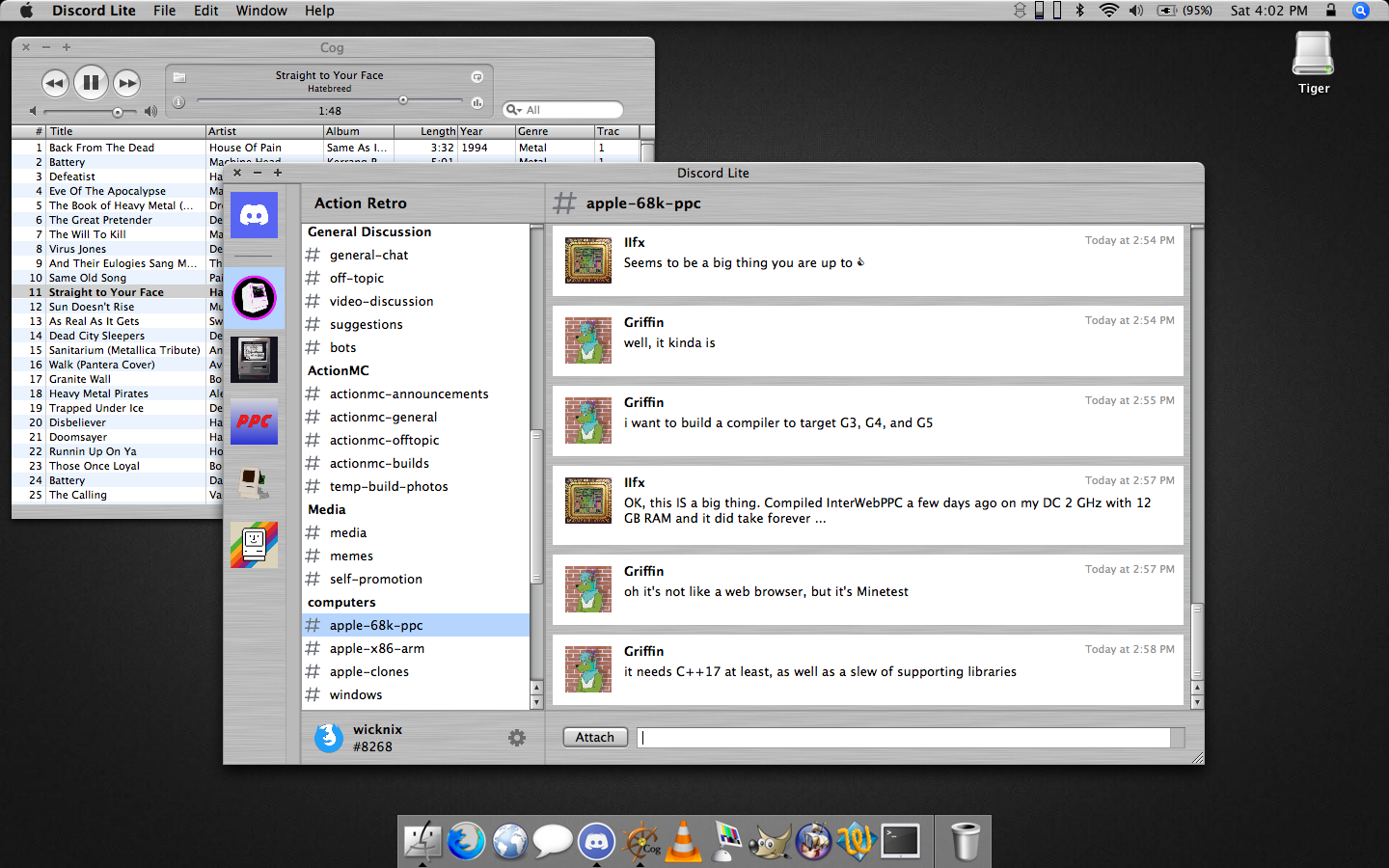Open the Apple menu

click(x=26, y=11)
